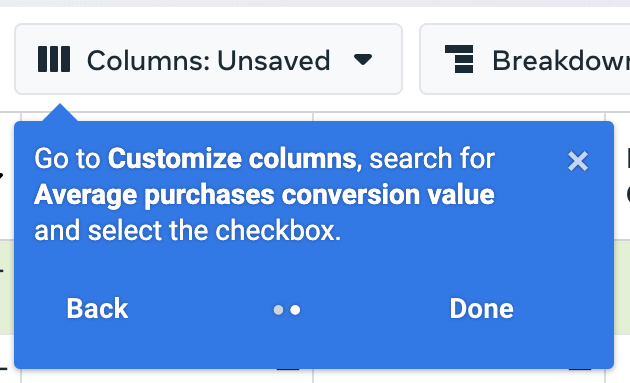Screen dimensions: 630x383
Task: Click the 'Go to' text in the tooltip
Action: coord(67,158)
